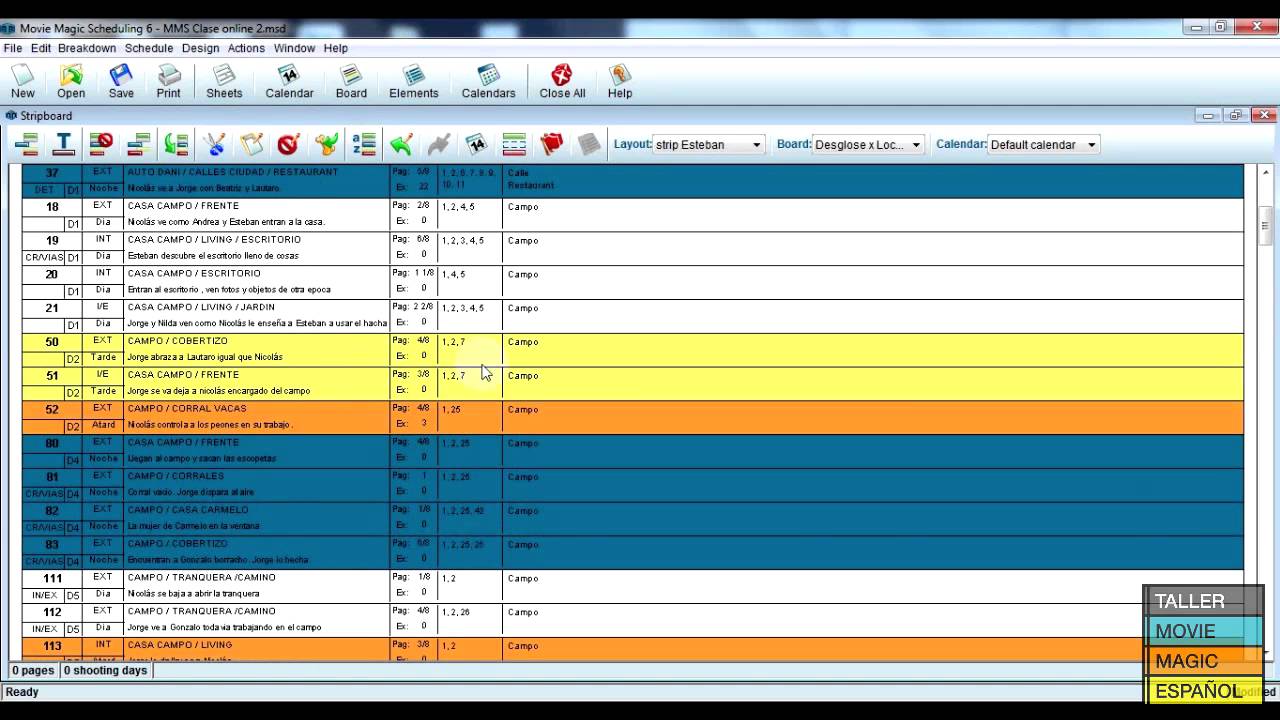Click the green undo arrow icon
Image resolution: width=1280 pixels, height=720 pixels.
[401, 144]
